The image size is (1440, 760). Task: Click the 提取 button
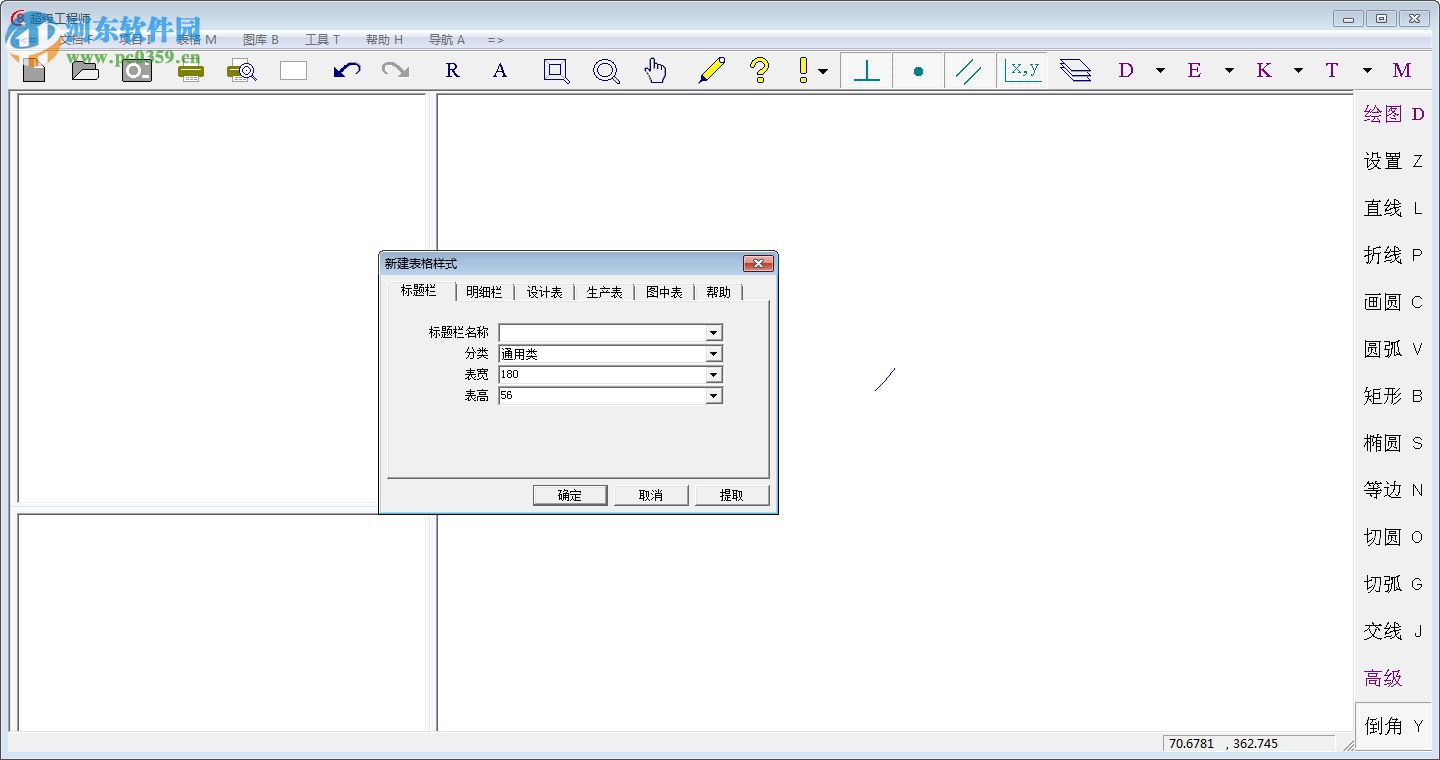point(732,495)
